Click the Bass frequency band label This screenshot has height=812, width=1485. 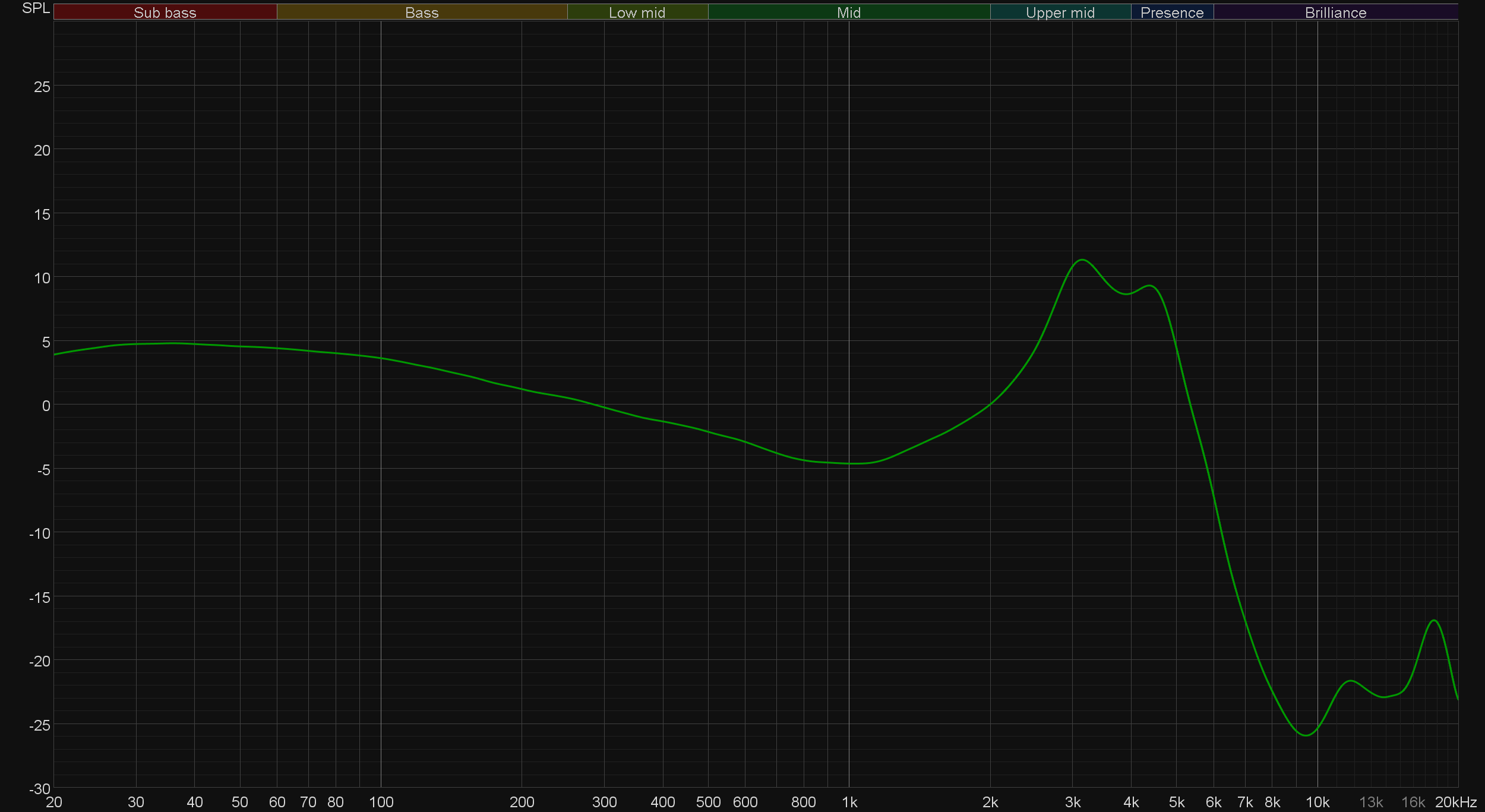click(x=422, y=12)
